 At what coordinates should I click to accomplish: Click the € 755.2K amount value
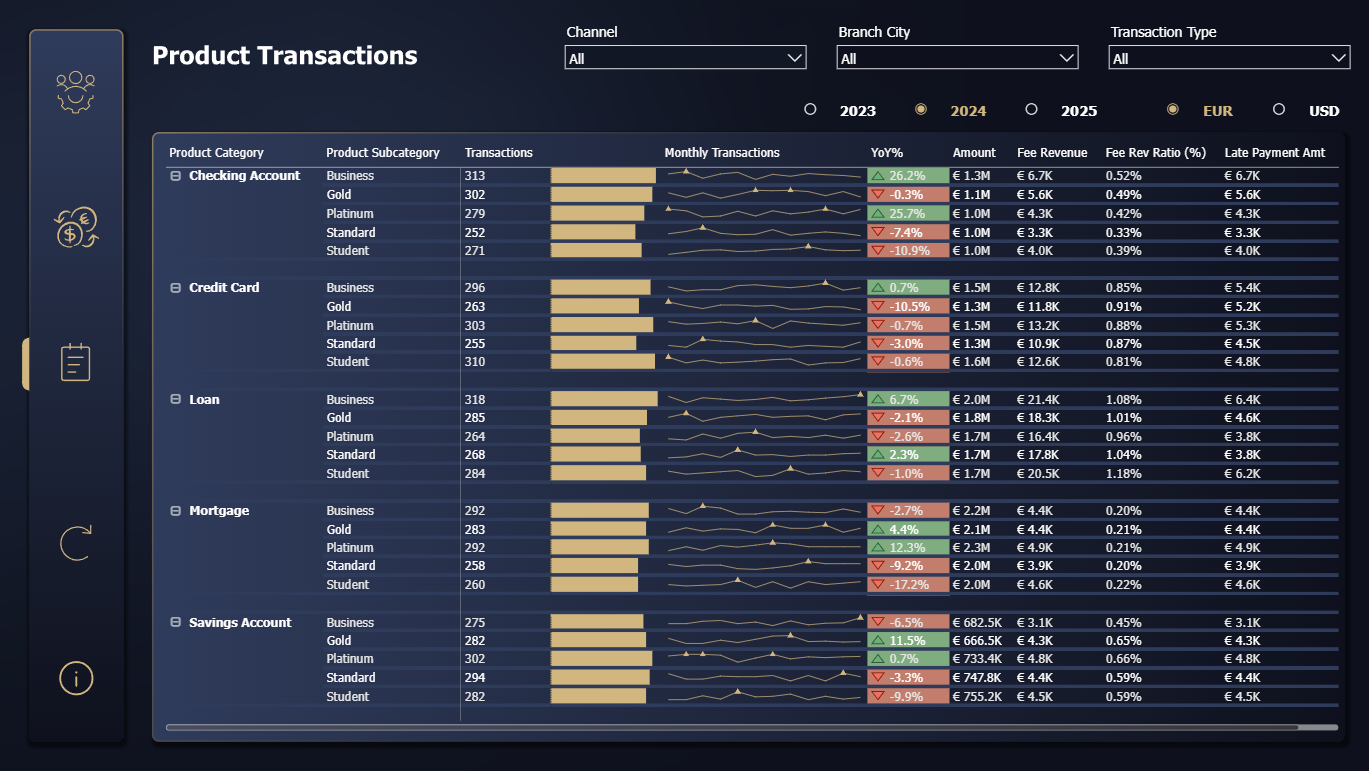(x=977, y=697)
